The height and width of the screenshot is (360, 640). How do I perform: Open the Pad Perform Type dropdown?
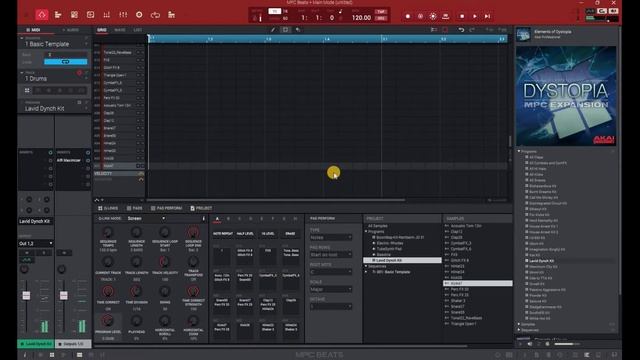(331, 237)
